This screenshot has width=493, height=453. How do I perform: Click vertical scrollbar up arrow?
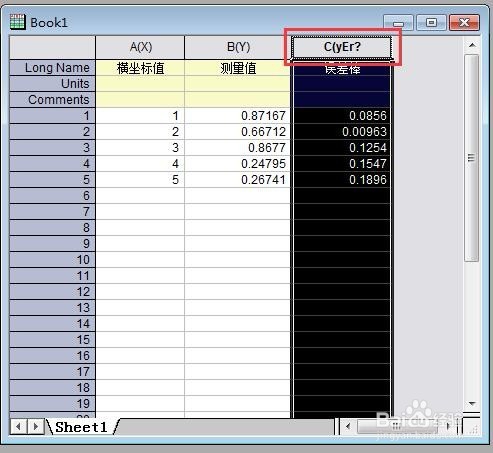(472, 45)
